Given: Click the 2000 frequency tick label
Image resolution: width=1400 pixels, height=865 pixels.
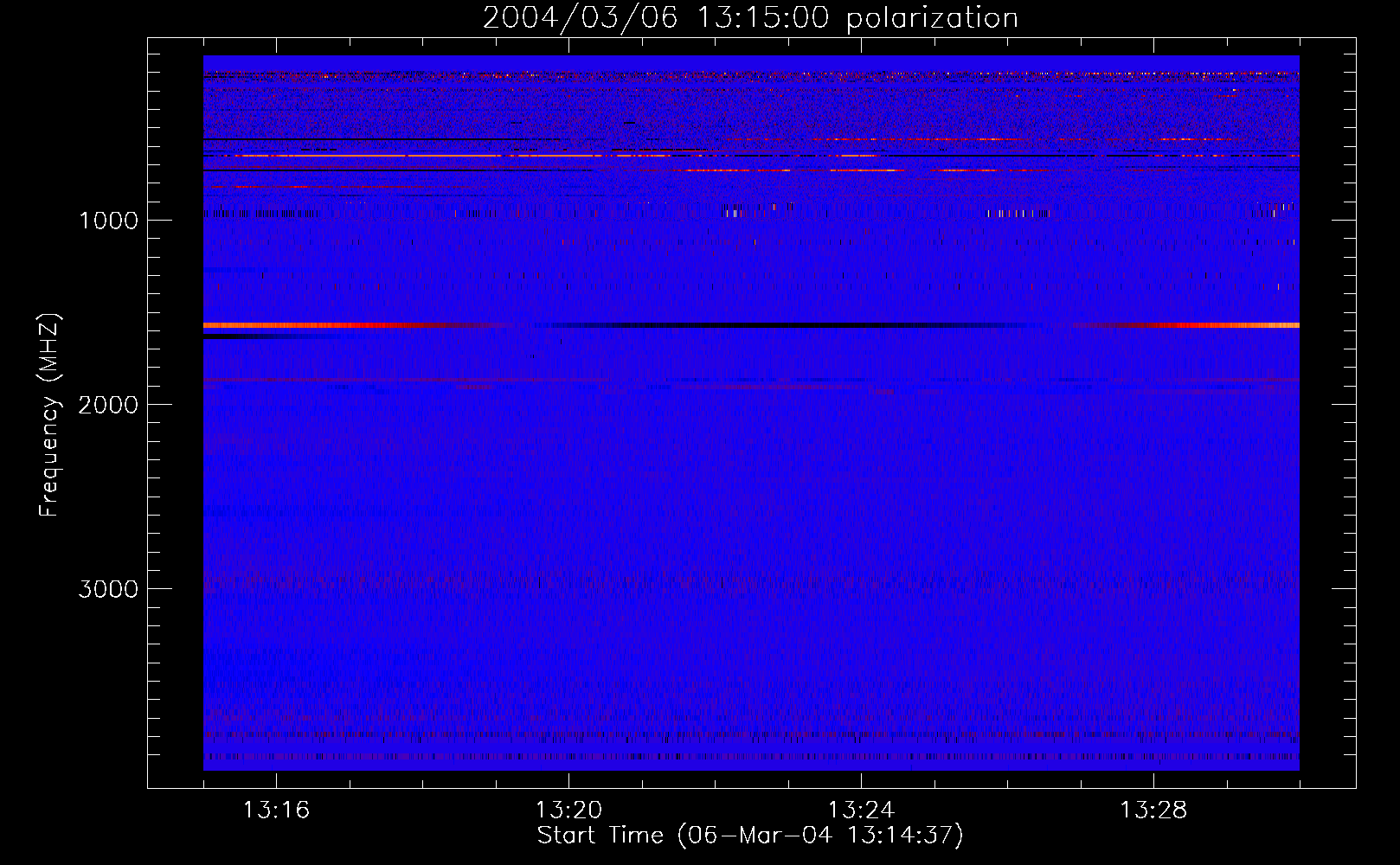Looking at the screenshot, I should tap(108, 405).
